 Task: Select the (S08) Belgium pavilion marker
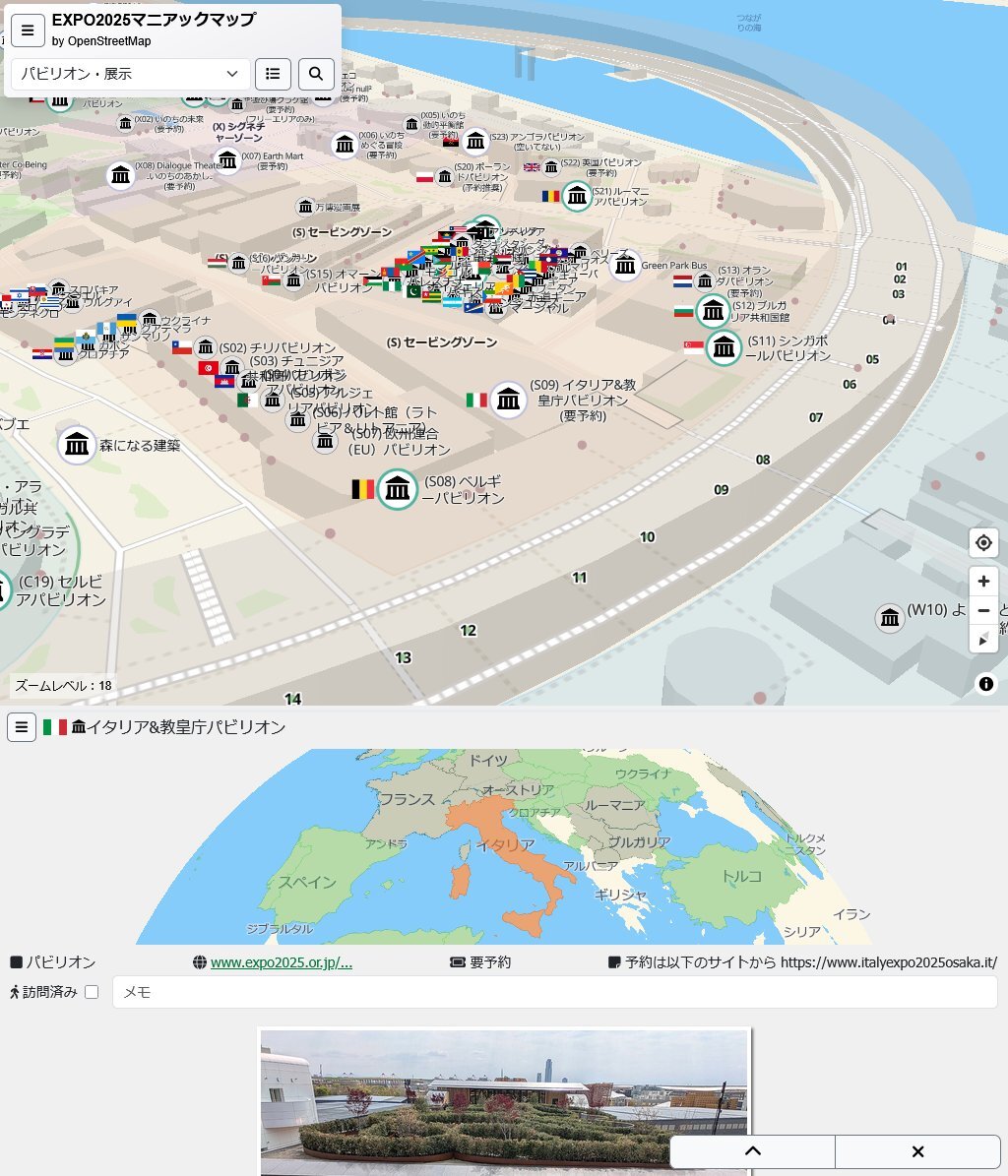tap(397, 490)
